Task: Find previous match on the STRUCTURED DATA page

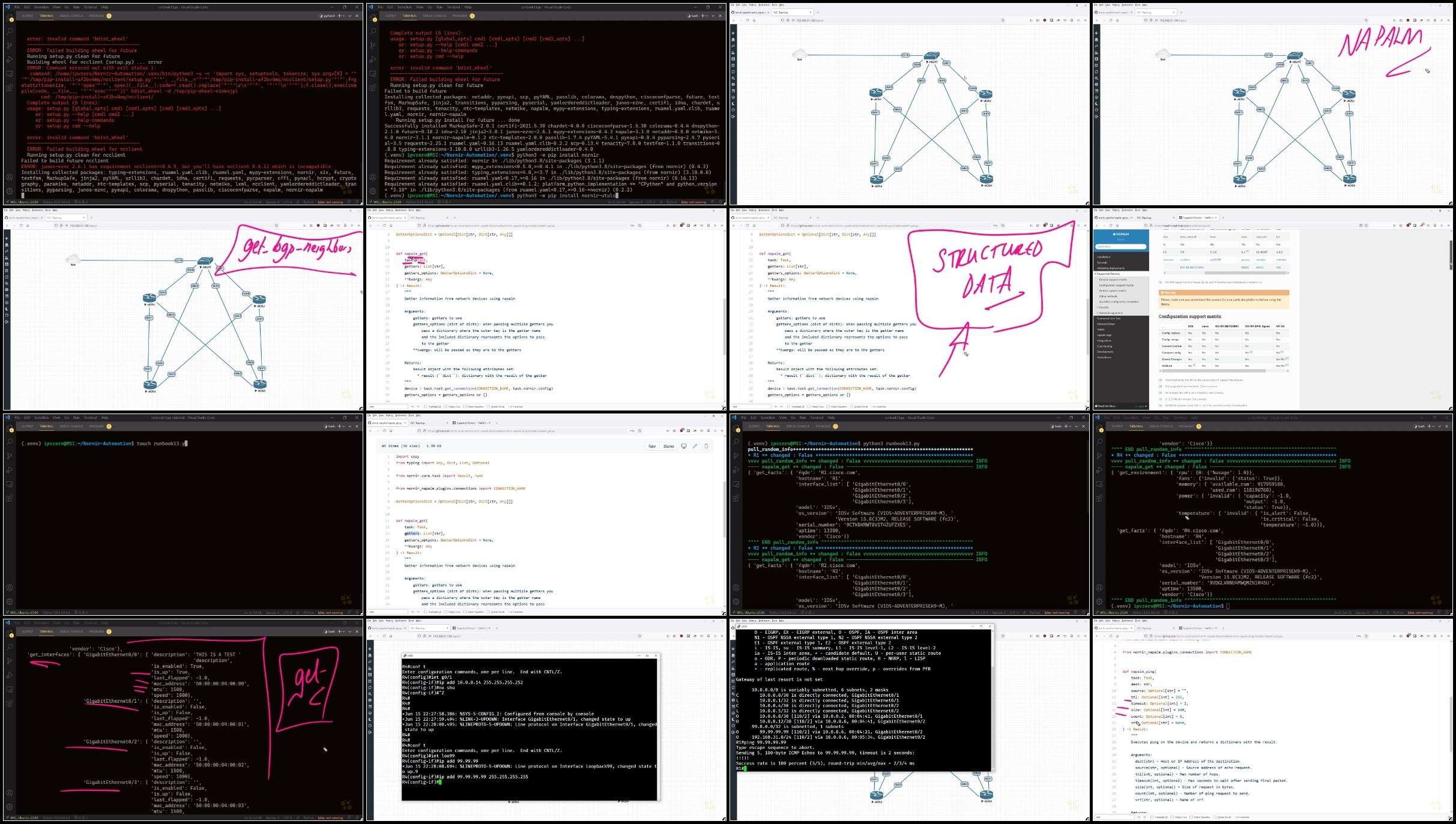Action: [x=775, y=406]
